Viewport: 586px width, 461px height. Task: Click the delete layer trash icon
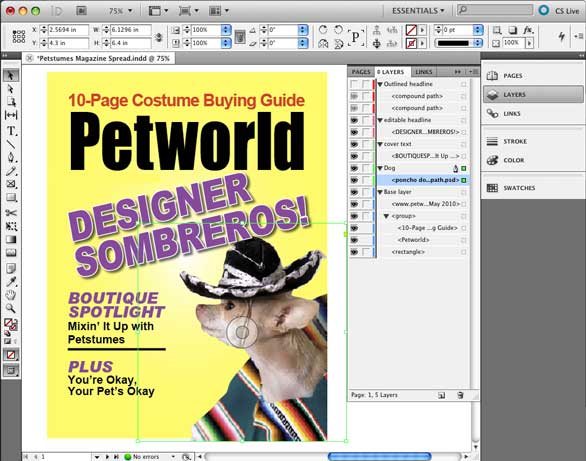[460, 395]
